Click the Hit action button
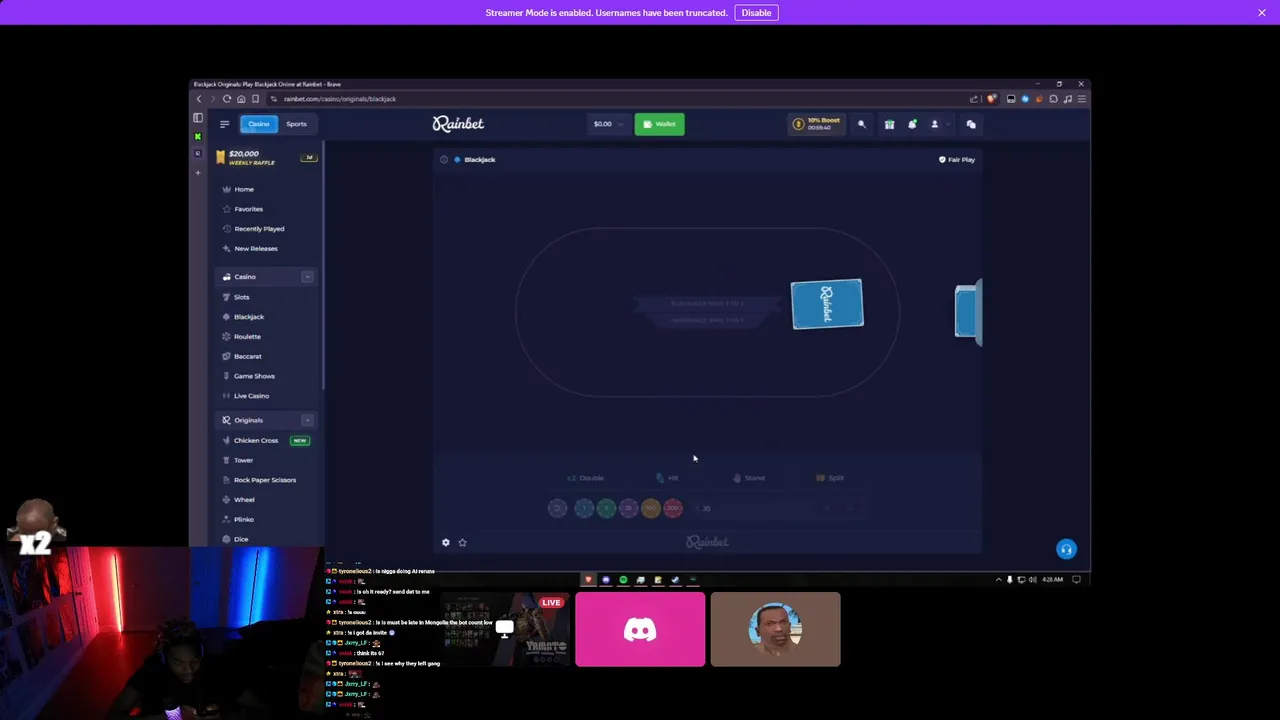The image size is (1280, 720). coord(668,478)
